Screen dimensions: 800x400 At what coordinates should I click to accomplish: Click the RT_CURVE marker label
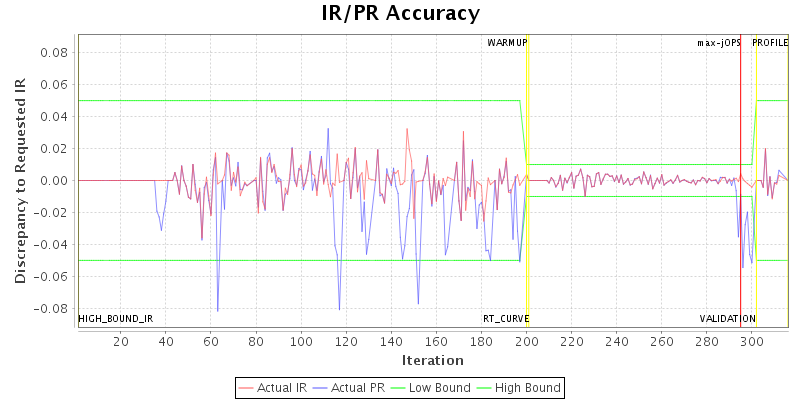click(506, 319)
